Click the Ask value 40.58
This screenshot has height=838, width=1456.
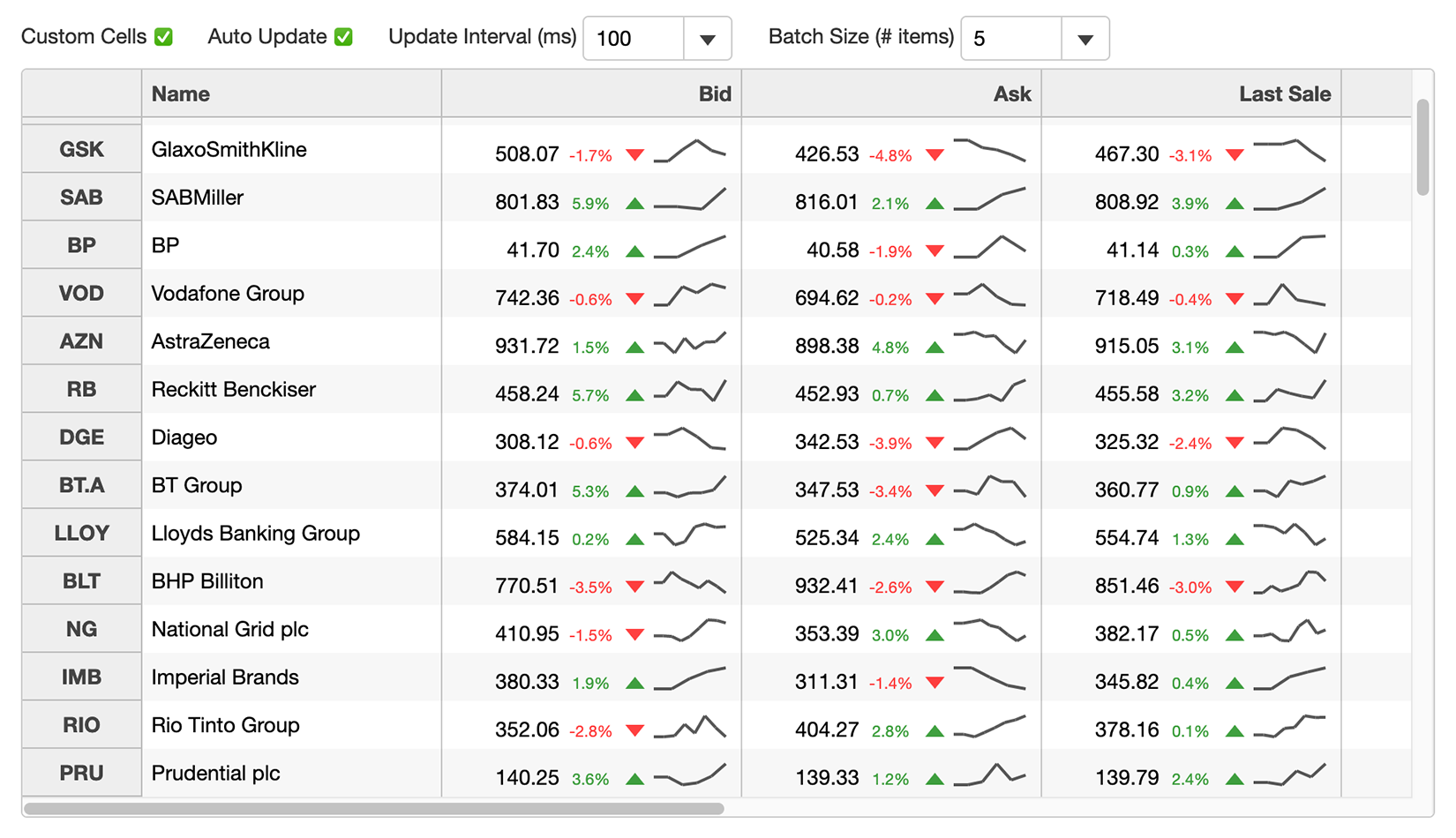click(x=833, y=251)
